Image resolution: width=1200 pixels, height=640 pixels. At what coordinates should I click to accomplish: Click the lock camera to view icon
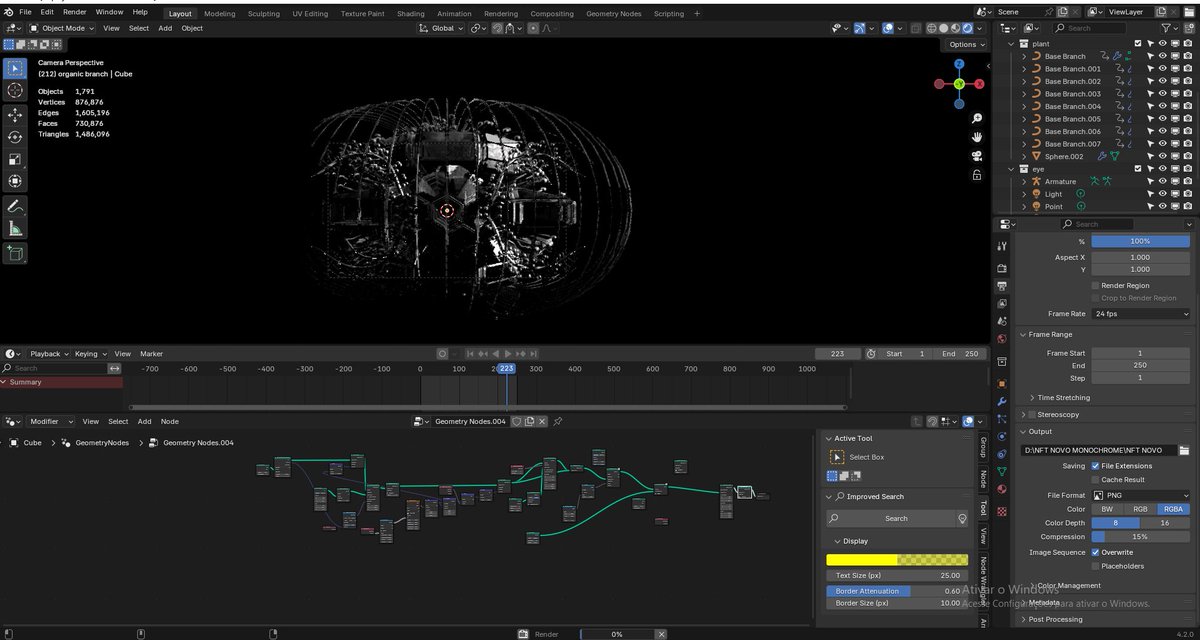pyautogui.click(x=976, y=175)
